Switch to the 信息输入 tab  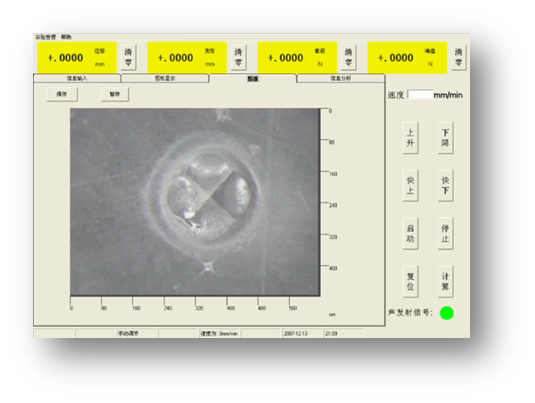[x=77, y=78]
